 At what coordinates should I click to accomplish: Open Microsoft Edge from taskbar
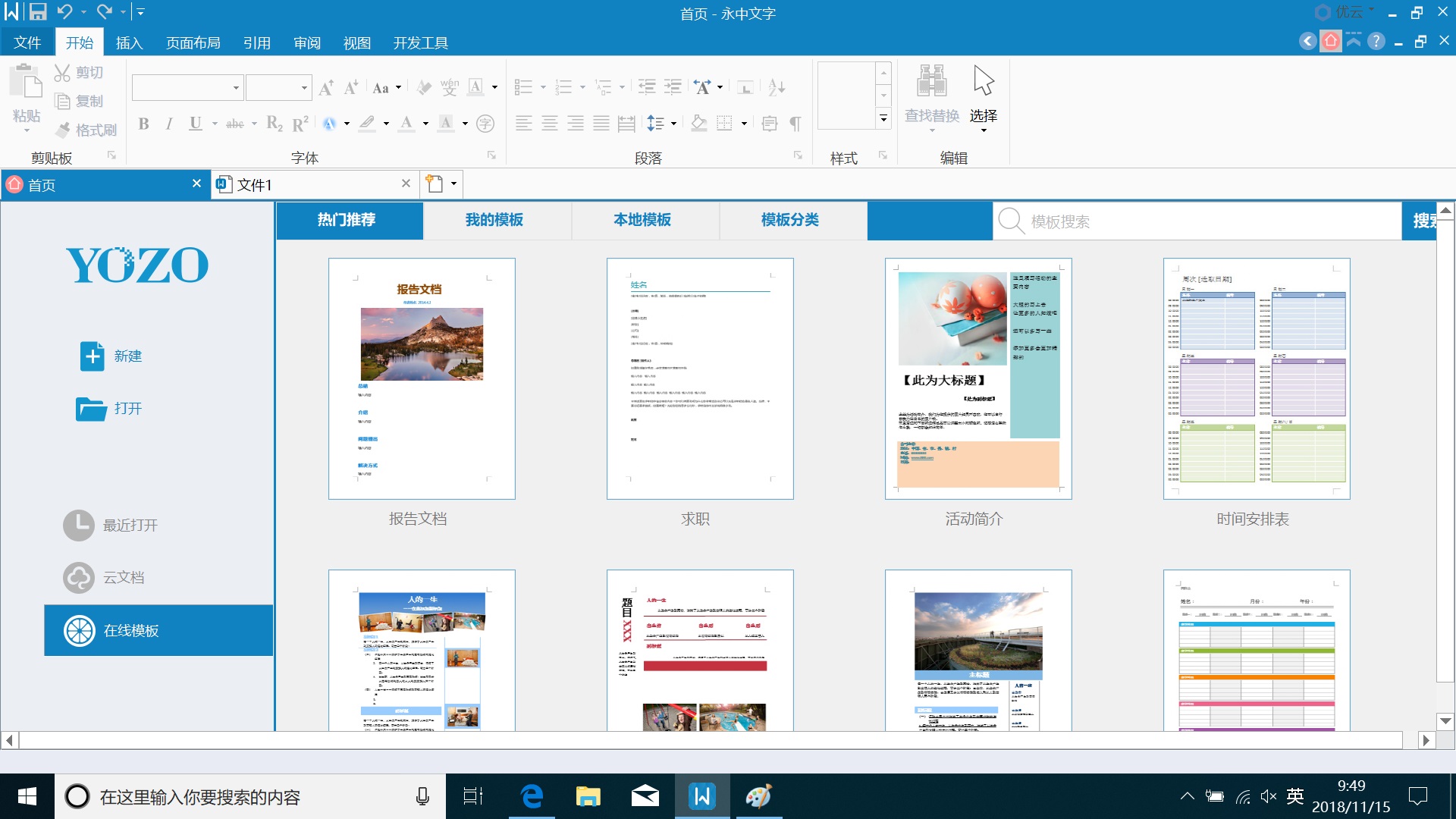pyautogui.click(x=532, y=796)
